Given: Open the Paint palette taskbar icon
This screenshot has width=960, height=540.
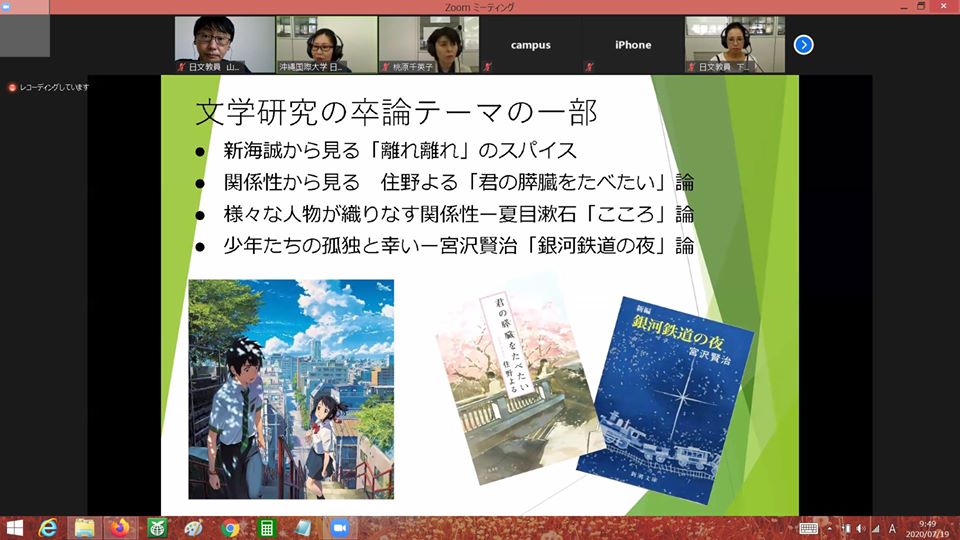Looking at the screenshot, I should click(194, 528).
